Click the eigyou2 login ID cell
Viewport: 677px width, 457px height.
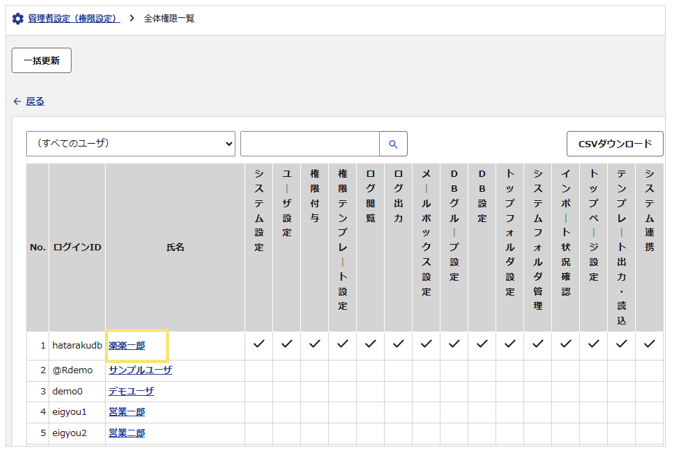[x=77, y=433]
